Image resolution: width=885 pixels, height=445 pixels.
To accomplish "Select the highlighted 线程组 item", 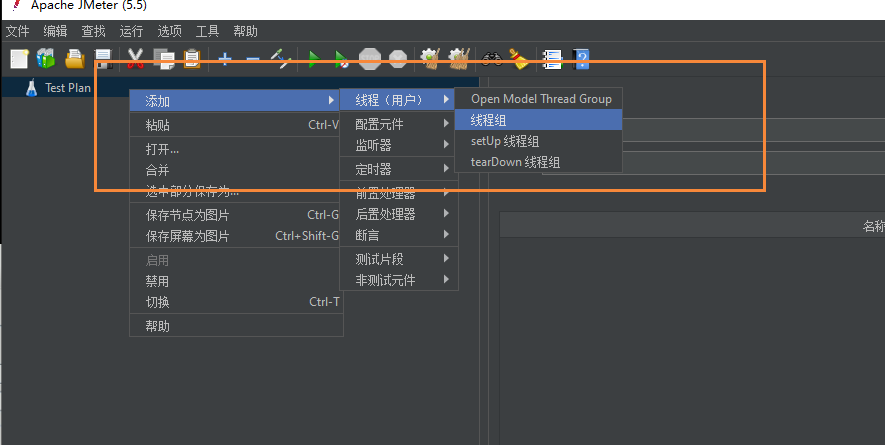I will 538,120.
